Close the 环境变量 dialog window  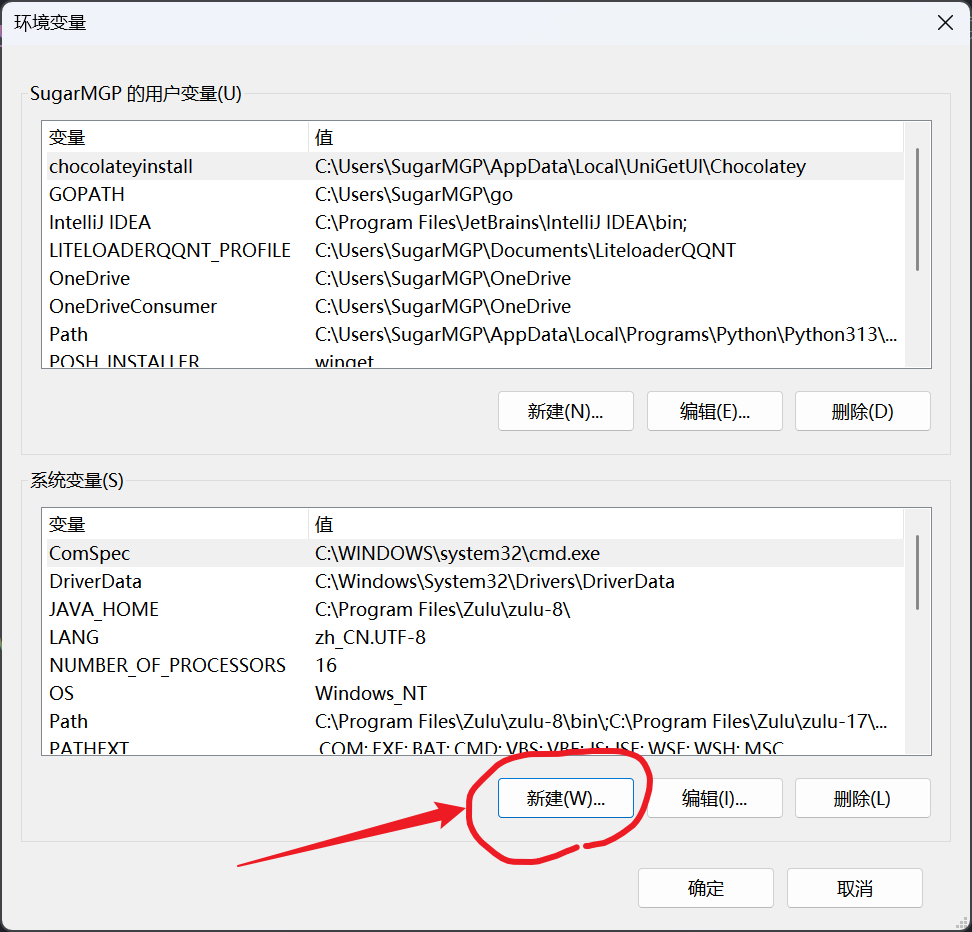944,23
